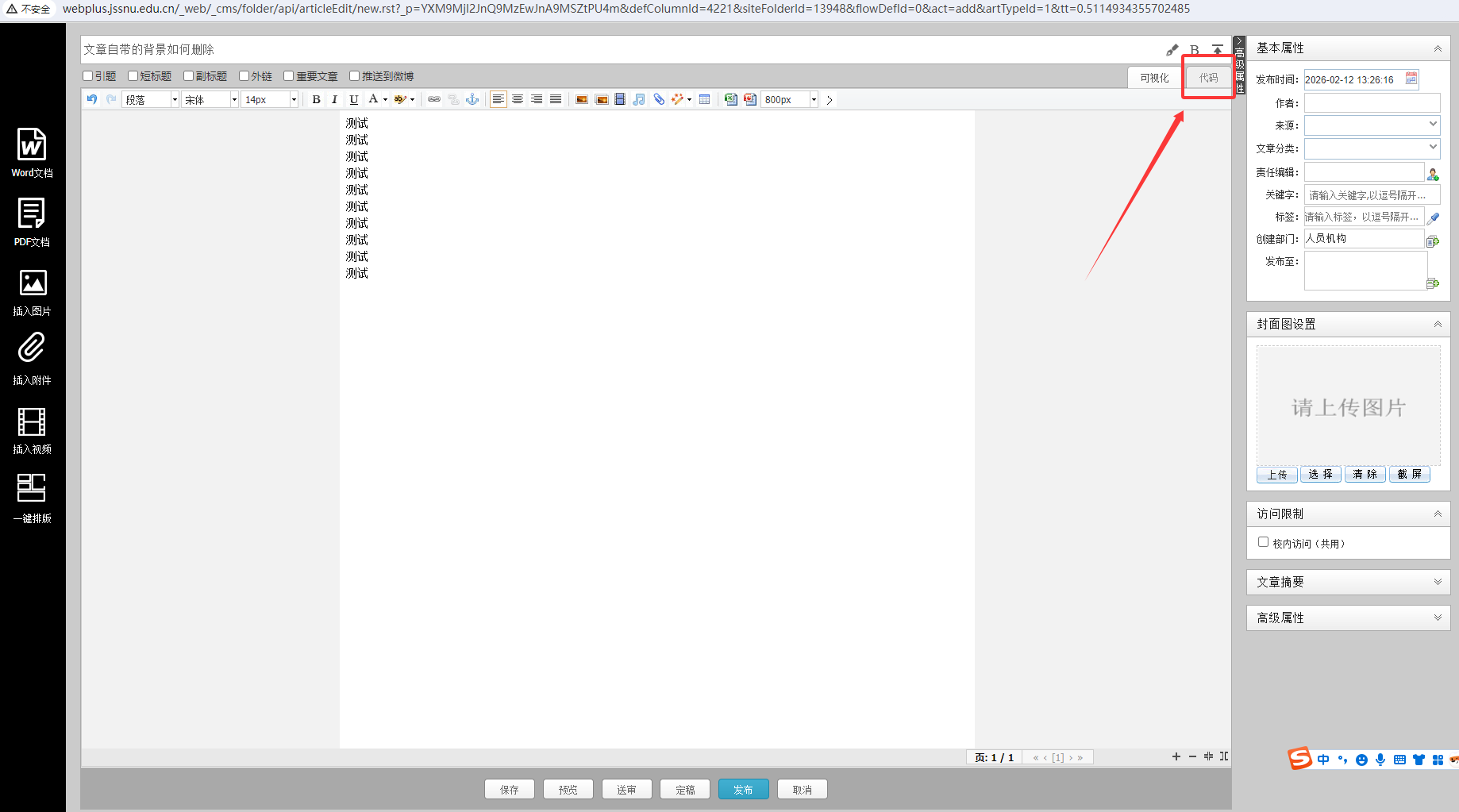Open the font color picker
Screen dimensions: 1459x812
(374, 99)
